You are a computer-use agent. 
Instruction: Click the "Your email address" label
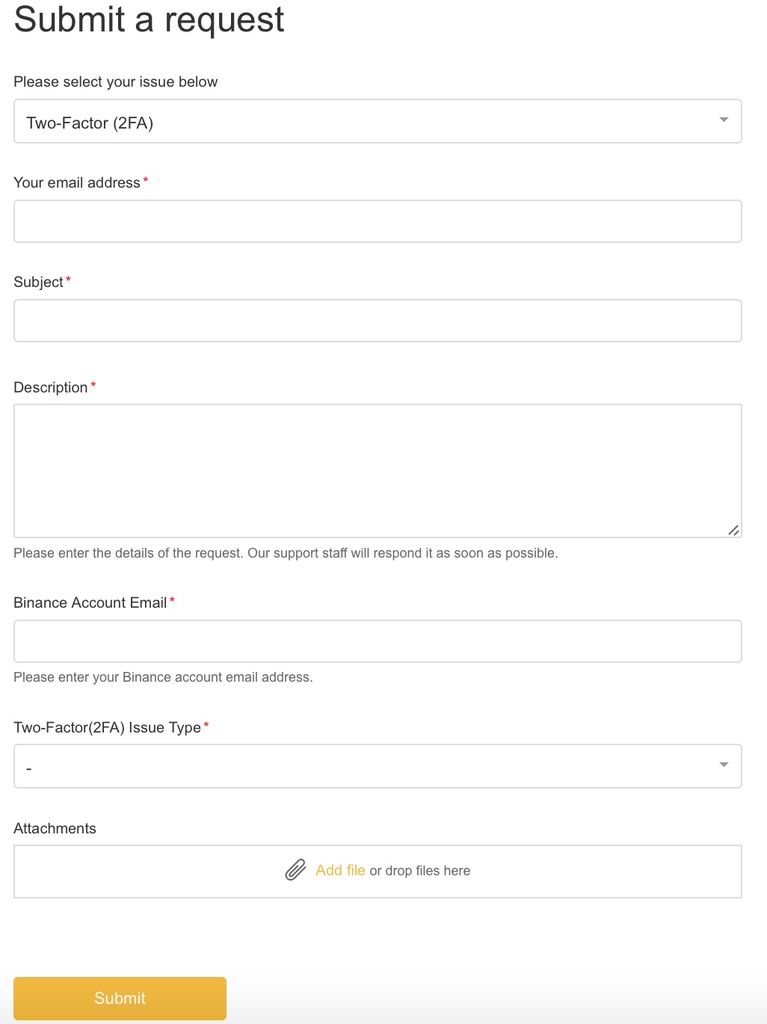point(77,182)
